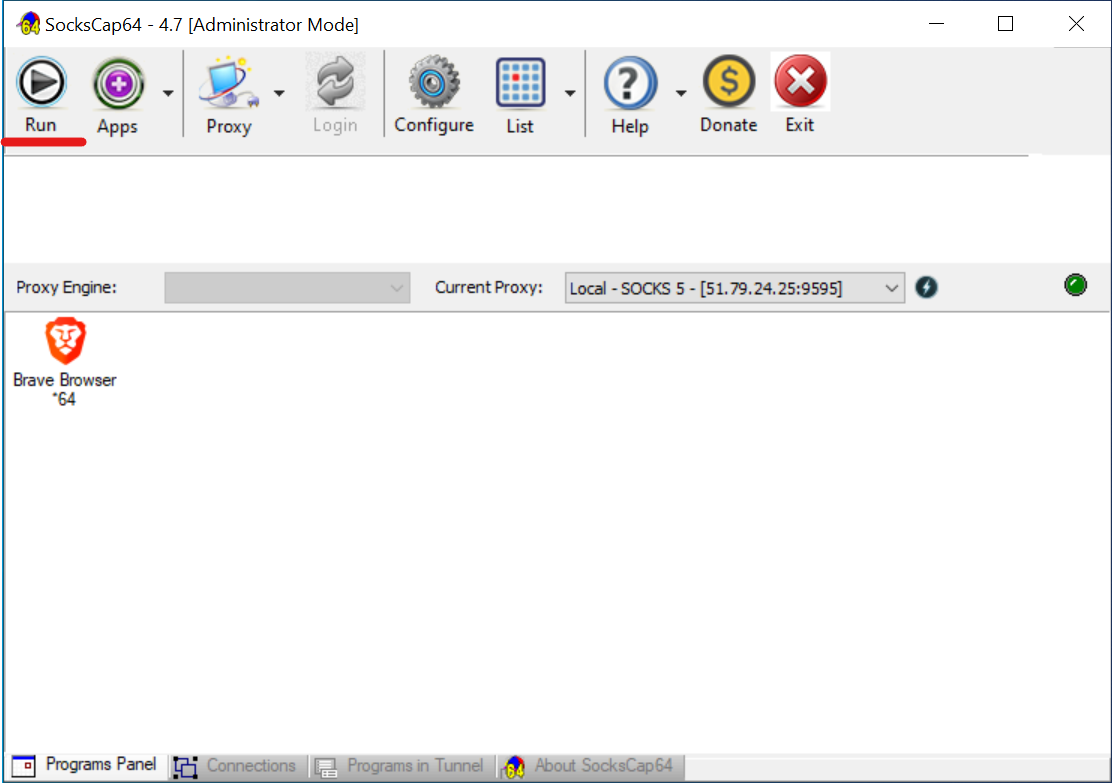The width and height of the screenshot is (1112, 783).
Task: Expand the Apps dropdown arrow
Action: pos(168,93)
